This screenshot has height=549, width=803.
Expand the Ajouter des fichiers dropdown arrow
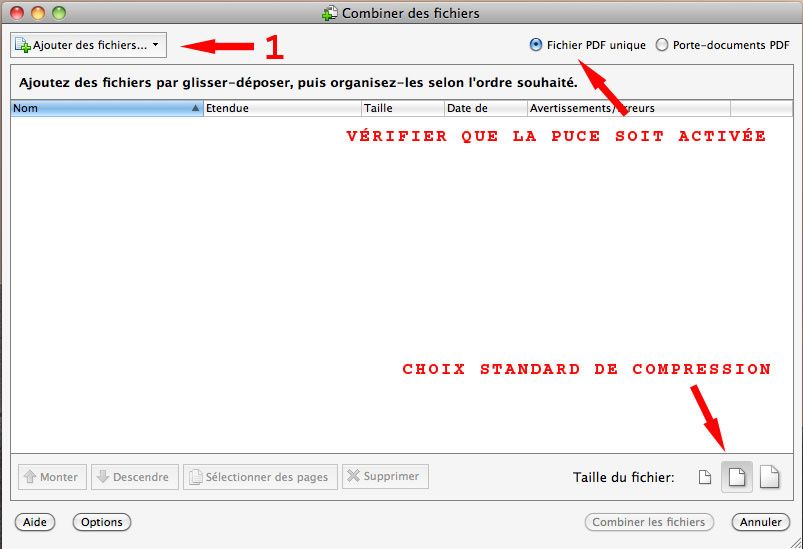coord(156,45)
